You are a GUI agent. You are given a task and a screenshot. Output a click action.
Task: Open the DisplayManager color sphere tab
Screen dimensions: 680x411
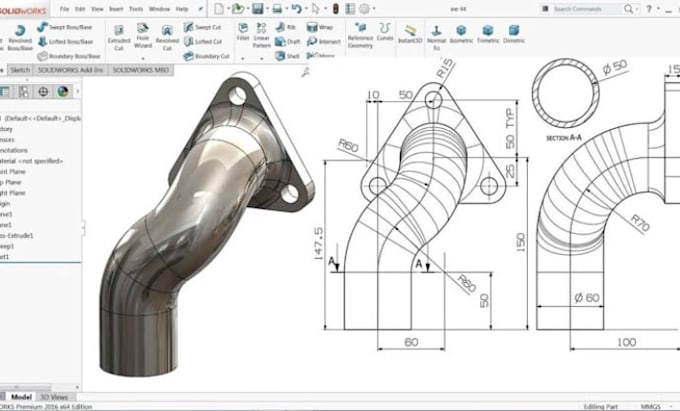63,91
